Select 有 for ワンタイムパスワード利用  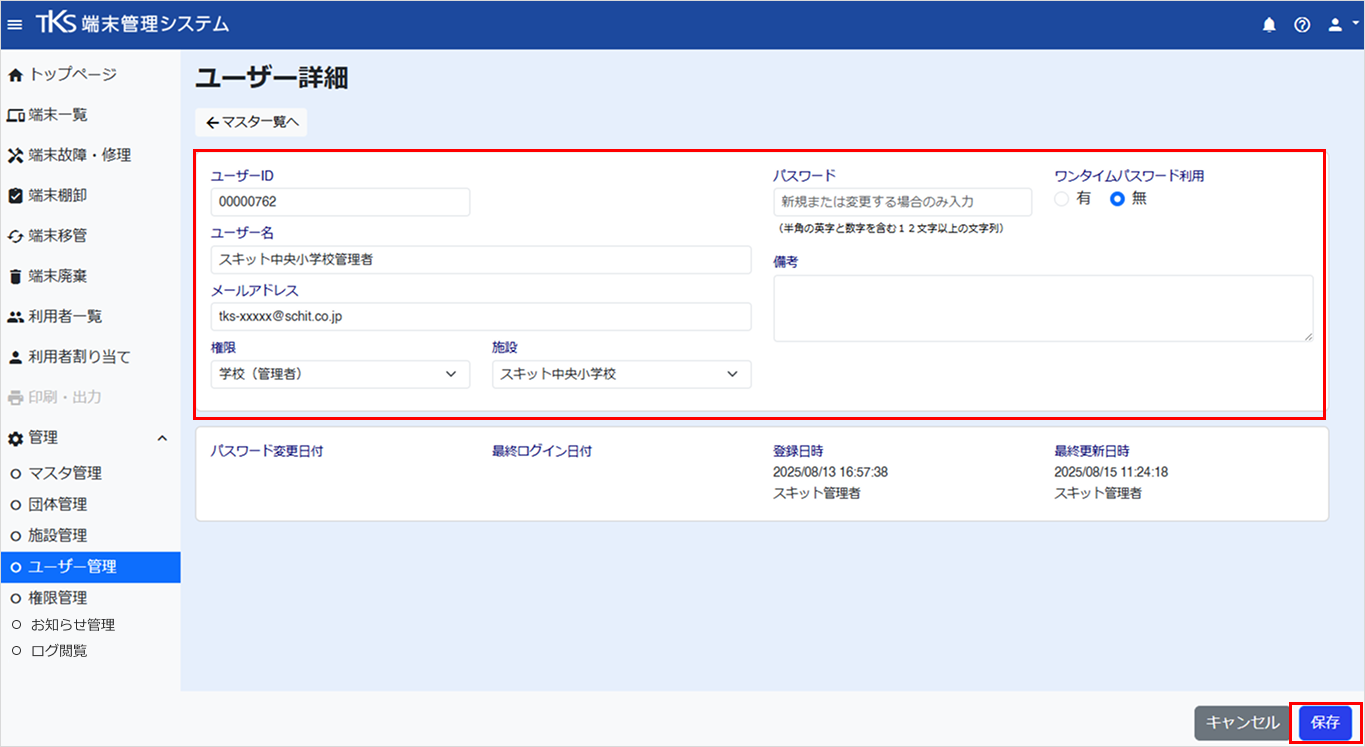click(1061, 199)
